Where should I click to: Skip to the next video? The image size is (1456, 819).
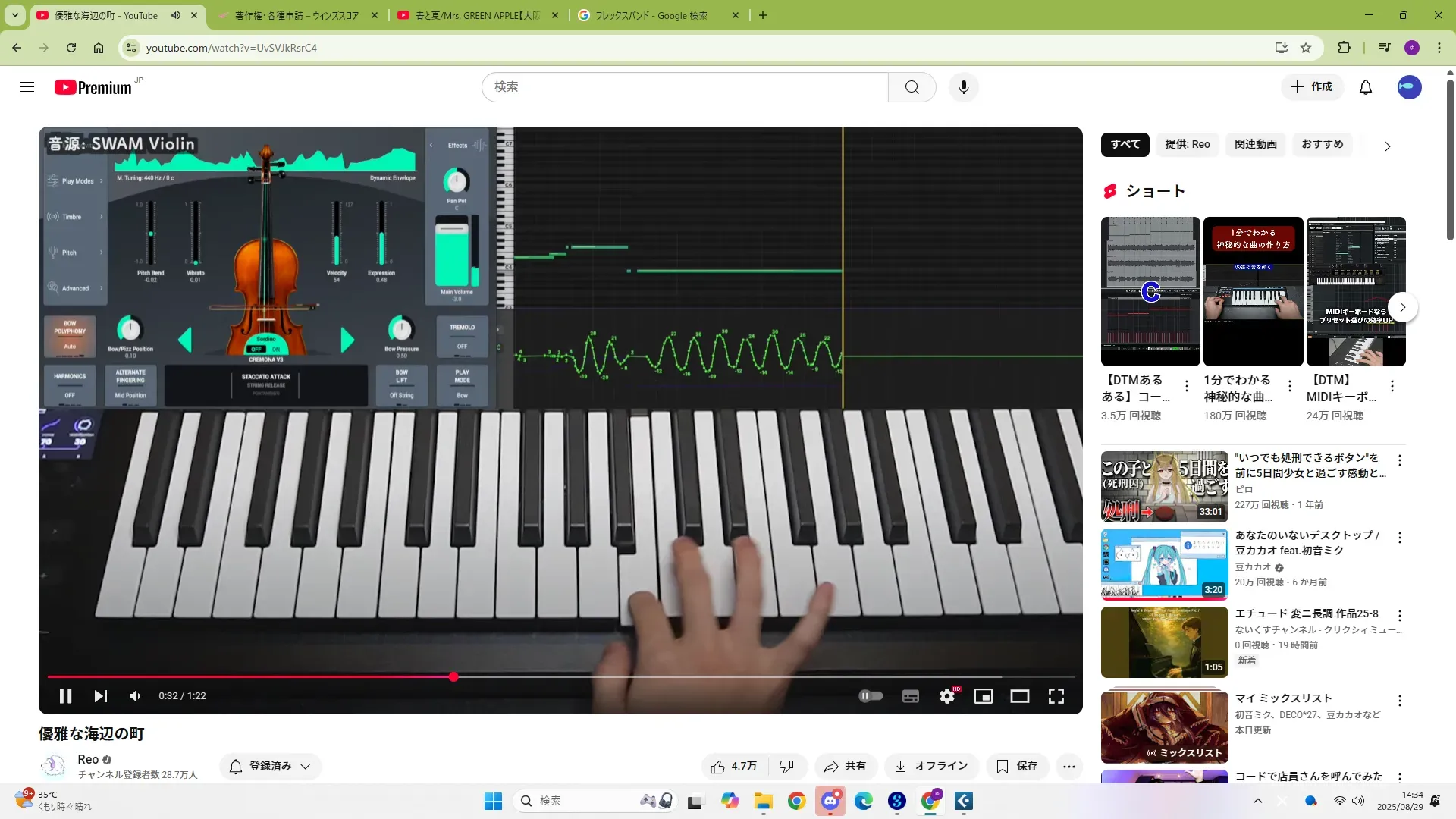100,696
